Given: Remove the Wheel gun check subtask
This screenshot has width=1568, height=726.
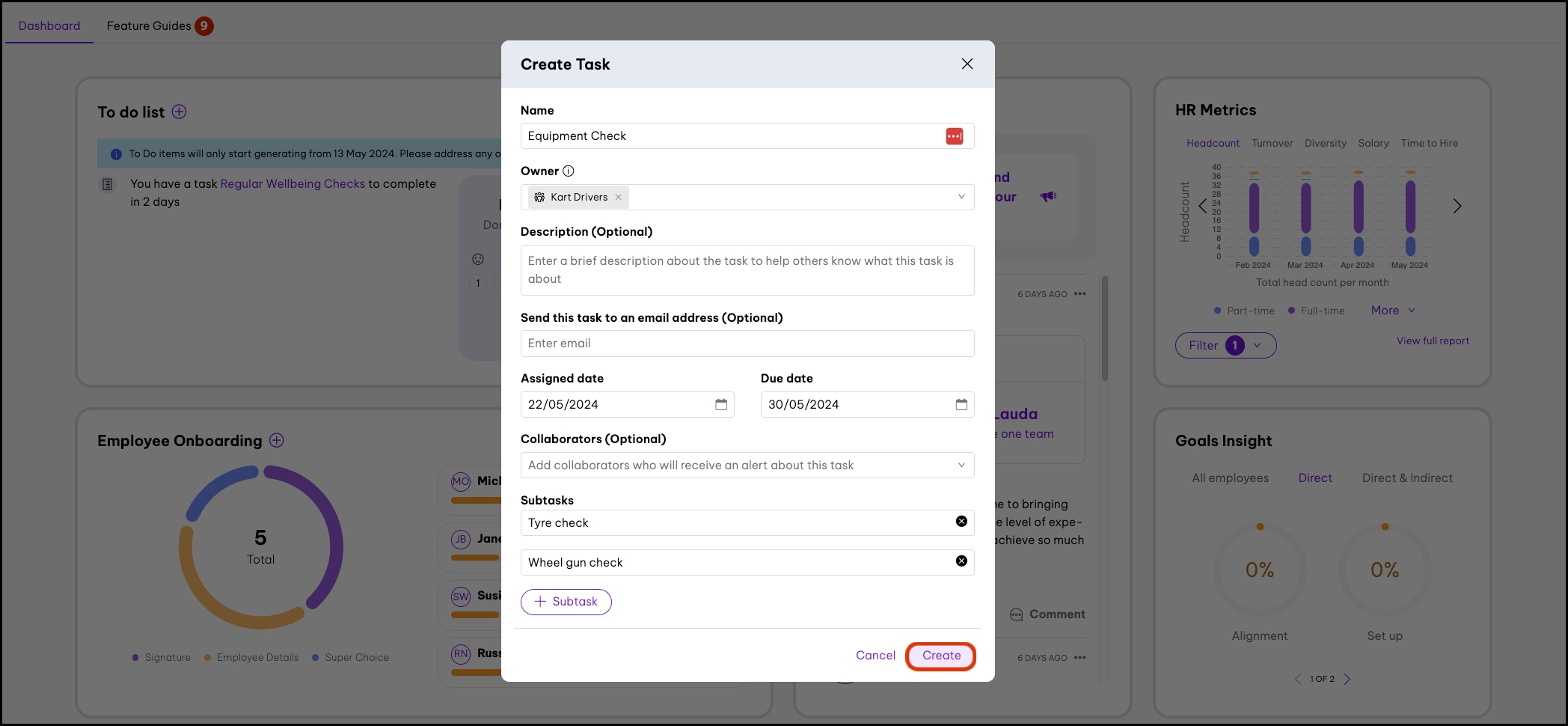Looking at the screenshot, I should [x=961, y=561].
